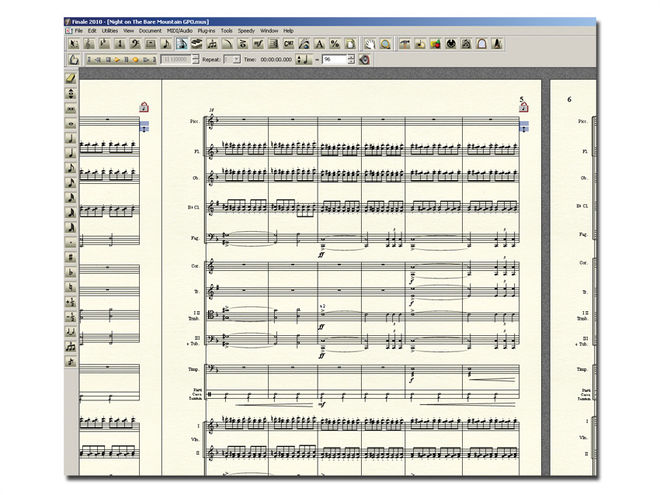Open the MIDI/Audio menu

click(179, 31)
